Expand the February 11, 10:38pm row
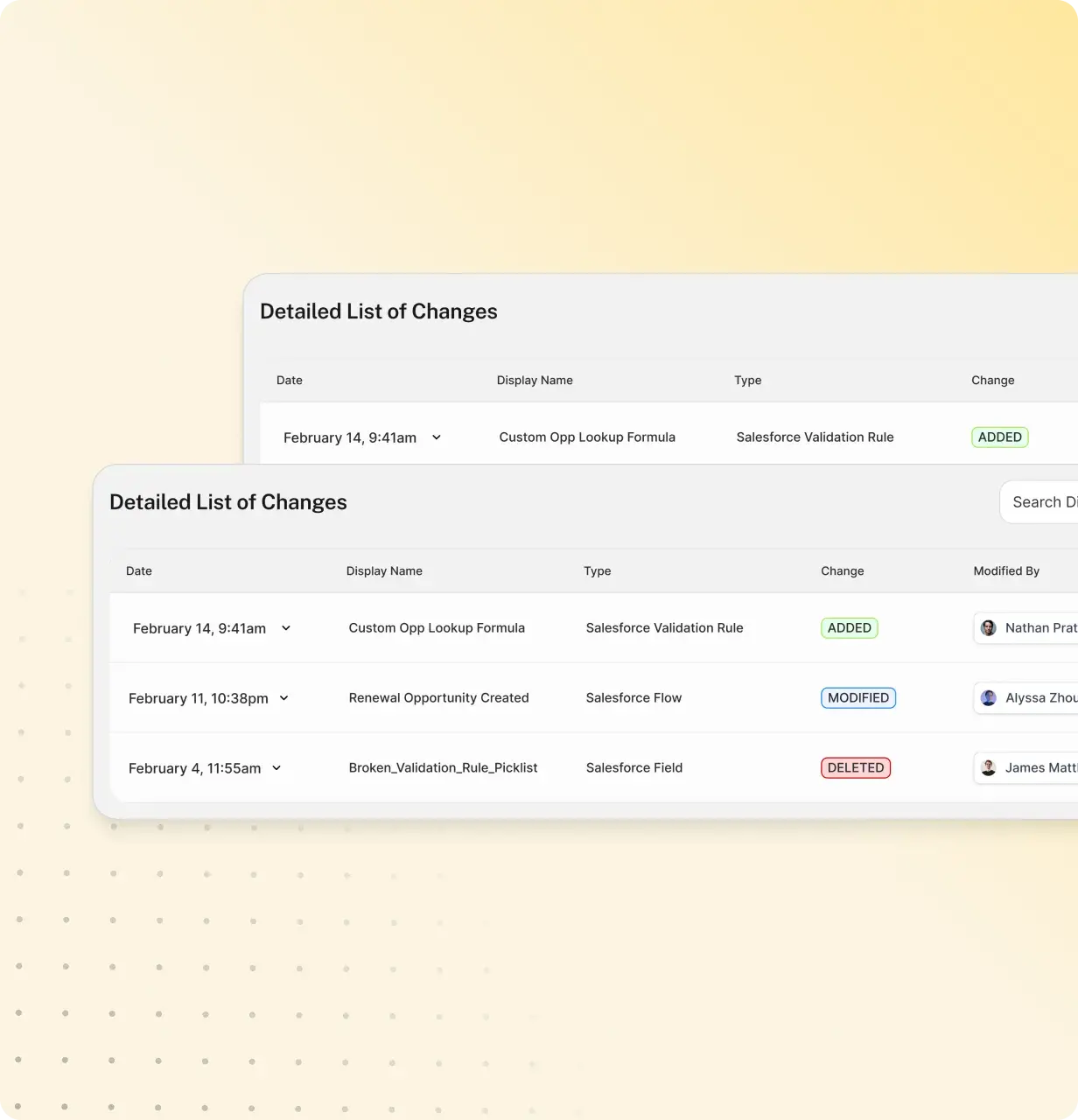The height and width of the screenshot is (1120, 1078). click(283, 698)
